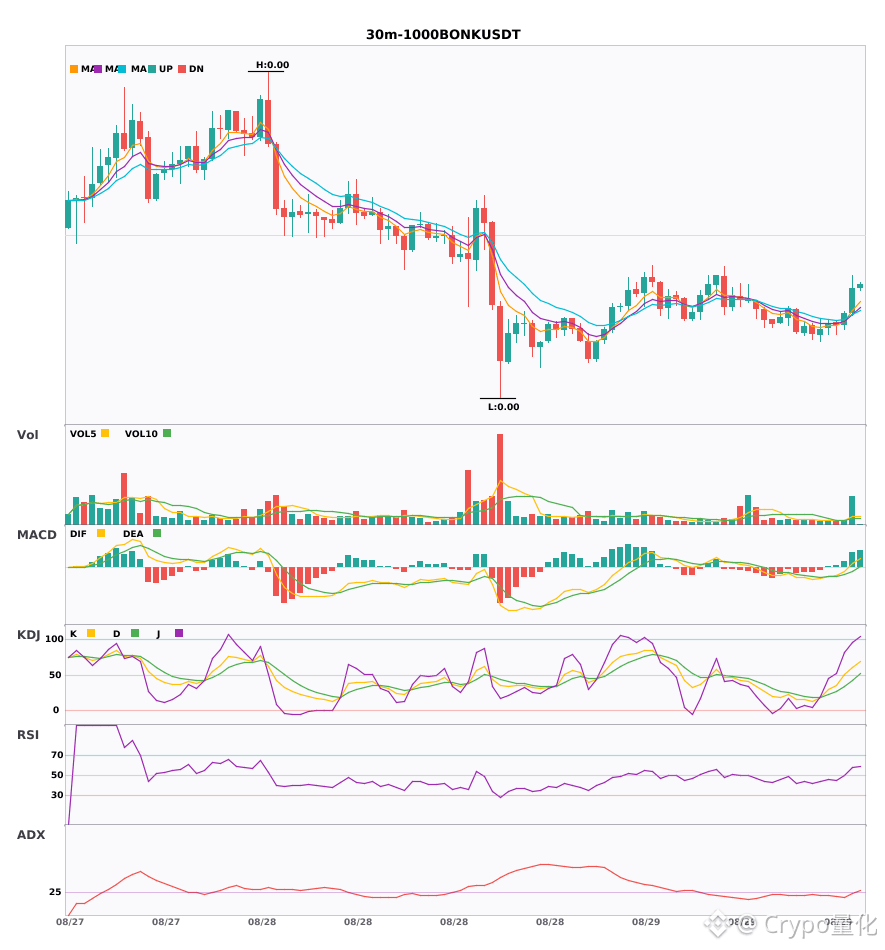The height and width of the screenshot is (950, 885).
Task: Select the RSI panel label
Action: tap(28, 734)
